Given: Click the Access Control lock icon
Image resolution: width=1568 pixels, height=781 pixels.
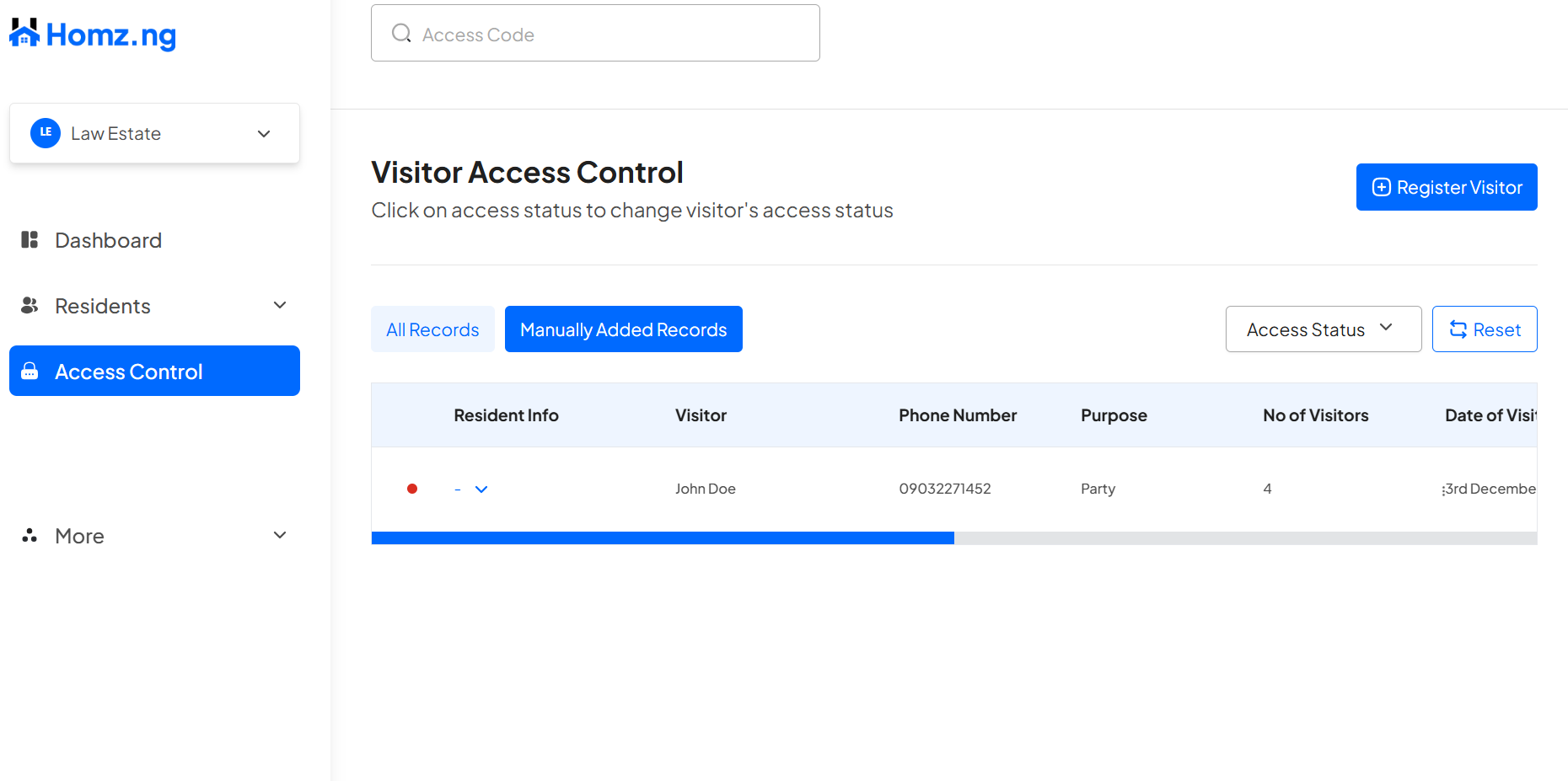Looking at the screenshot, I should [29, 371].
